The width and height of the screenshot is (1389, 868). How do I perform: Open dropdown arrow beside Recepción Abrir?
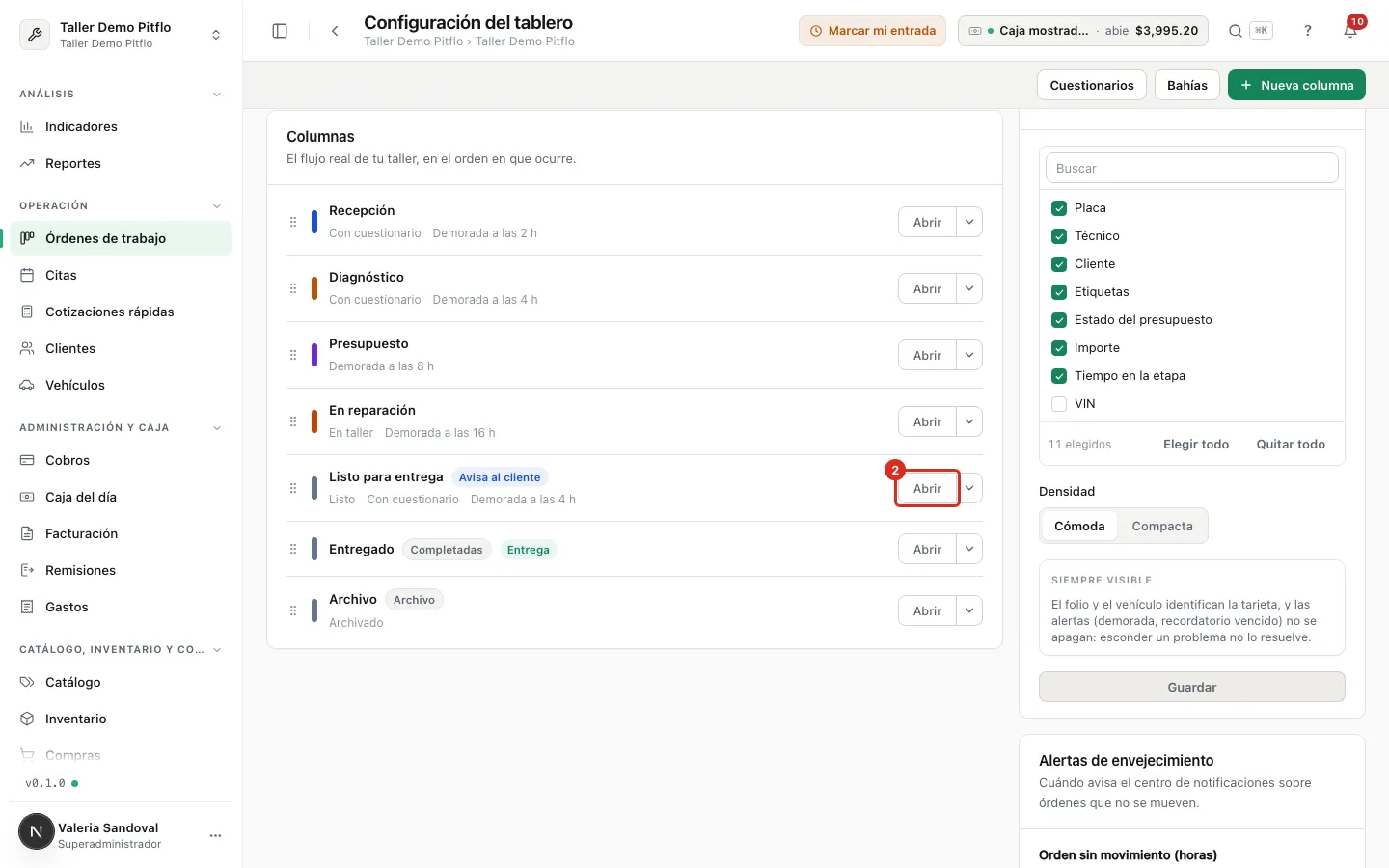coord(969,222)
